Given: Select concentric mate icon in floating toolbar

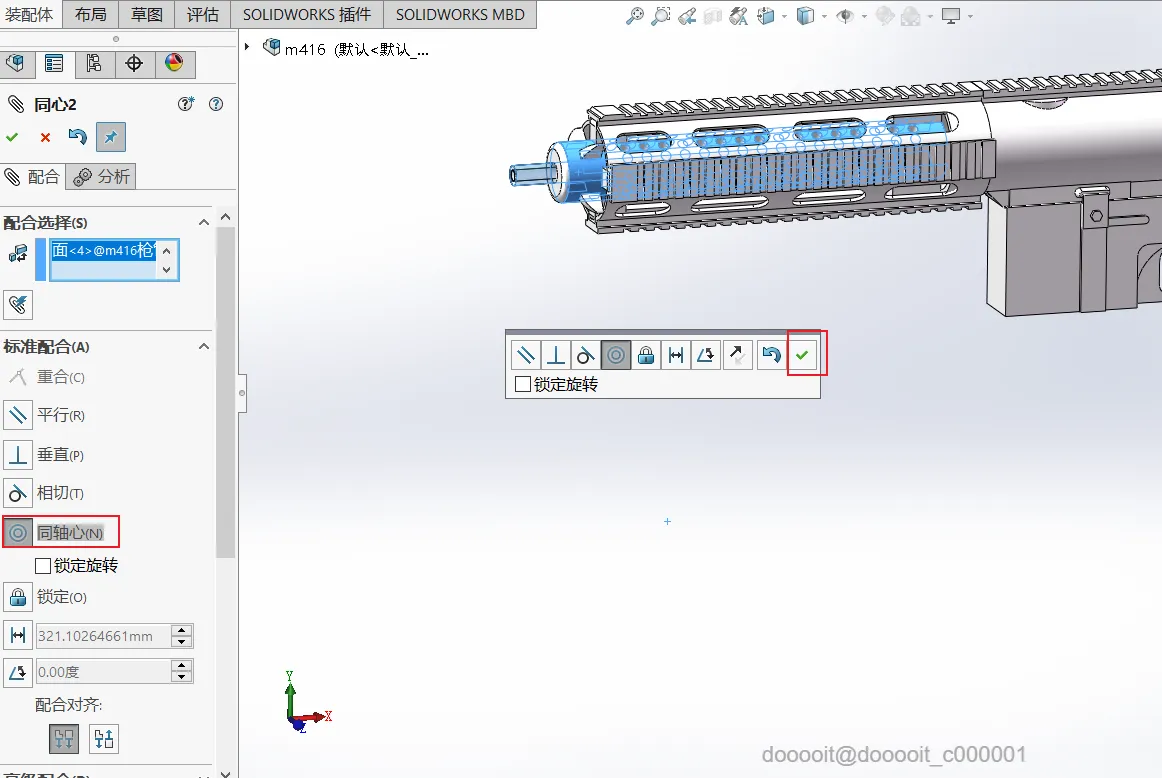Looking at the screenshot, I should 616,355.
